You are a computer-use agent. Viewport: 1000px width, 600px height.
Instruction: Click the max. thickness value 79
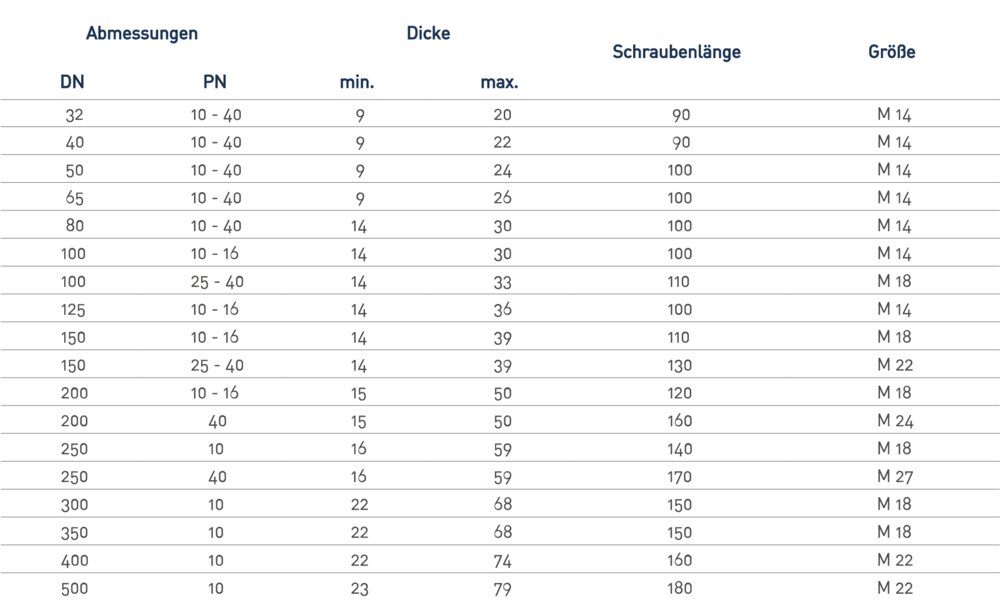[503, 589]
